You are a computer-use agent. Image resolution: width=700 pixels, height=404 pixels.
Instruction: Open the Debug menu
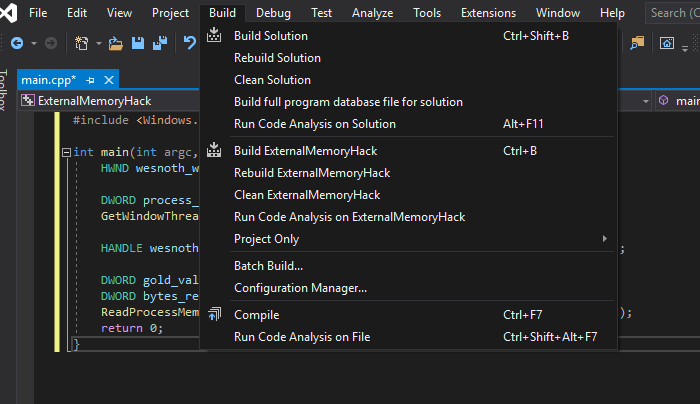pos(273,13)
